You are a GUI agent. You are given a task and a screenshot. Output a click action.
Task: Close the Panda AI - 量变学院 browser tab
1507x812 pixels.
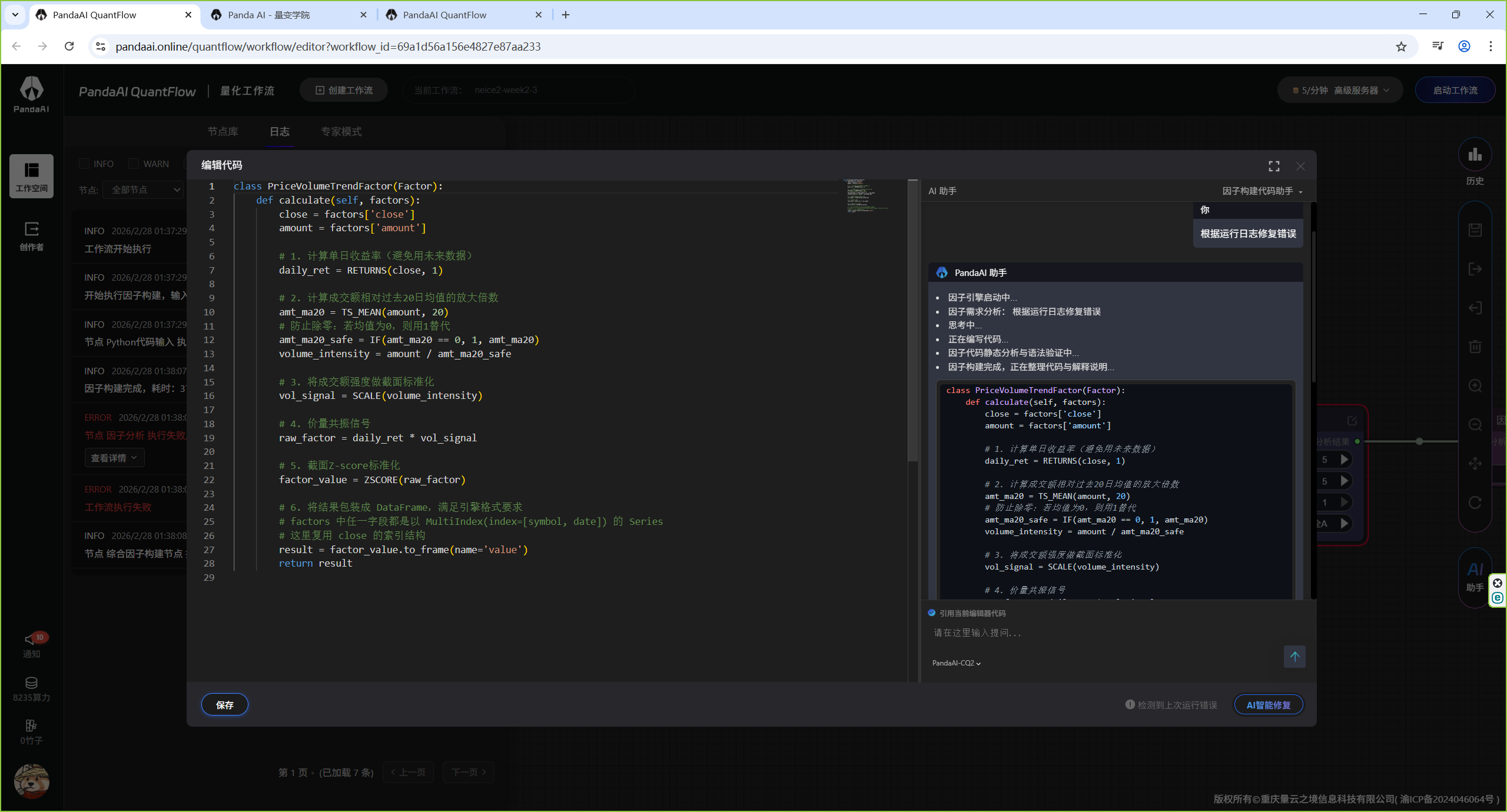pos(363,15)
